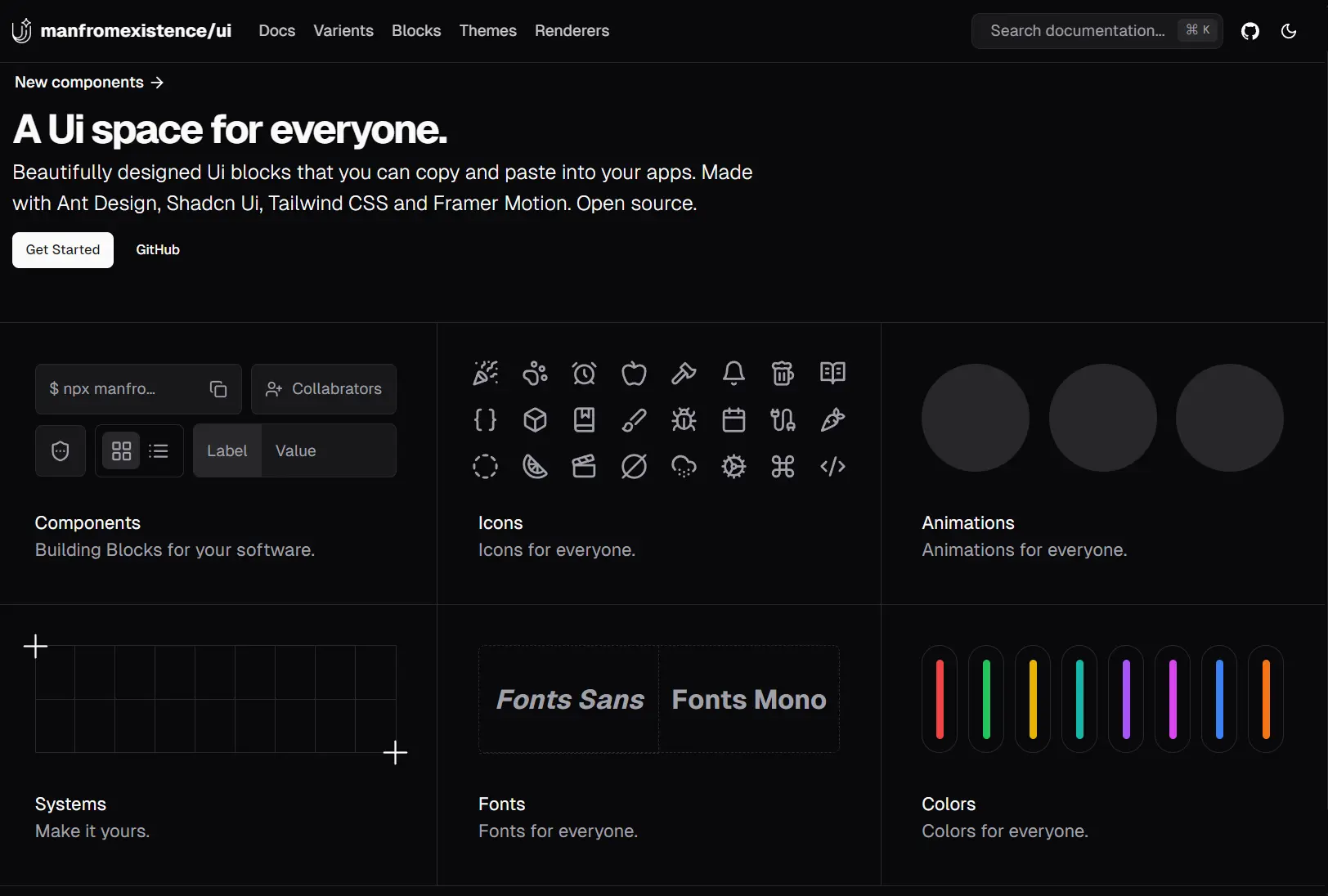Viewport: 1328px width, 896px height.
Task: Click the Fonts Mono sample
Action: pos(749,700)
